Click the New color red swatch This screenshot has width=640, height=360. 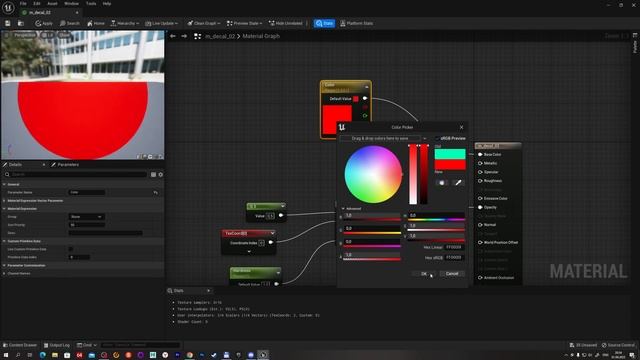click(x=450, y=164)
